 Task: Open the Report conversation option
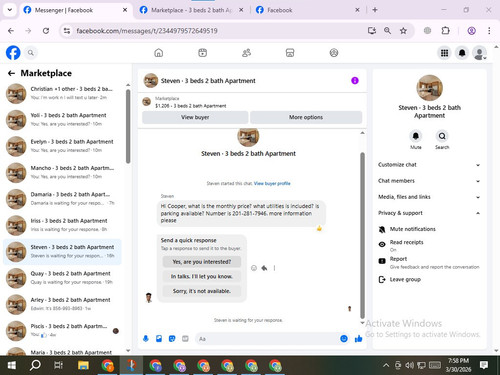430,262
